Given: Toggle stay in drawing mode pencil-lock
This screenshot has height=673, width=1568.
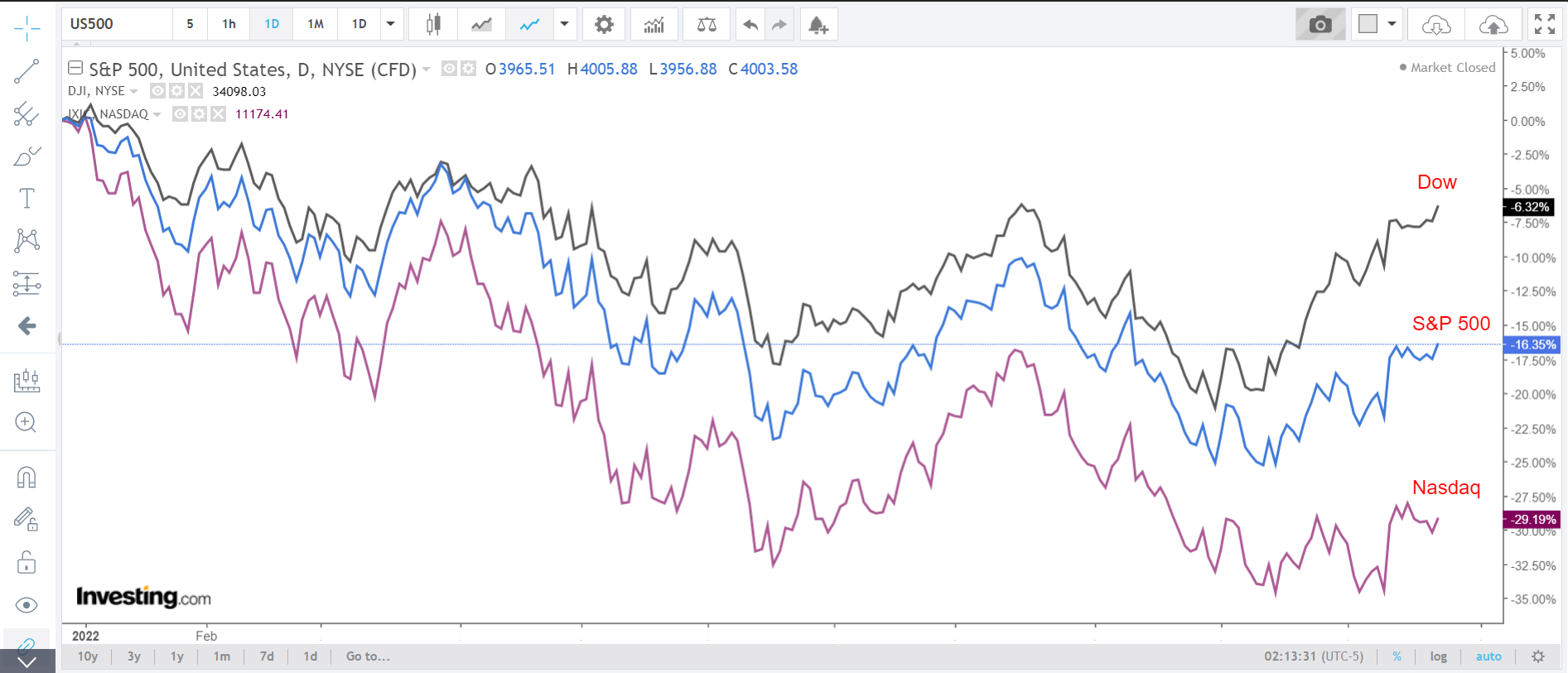Looking at the screenshot, I should click(27, 520).
